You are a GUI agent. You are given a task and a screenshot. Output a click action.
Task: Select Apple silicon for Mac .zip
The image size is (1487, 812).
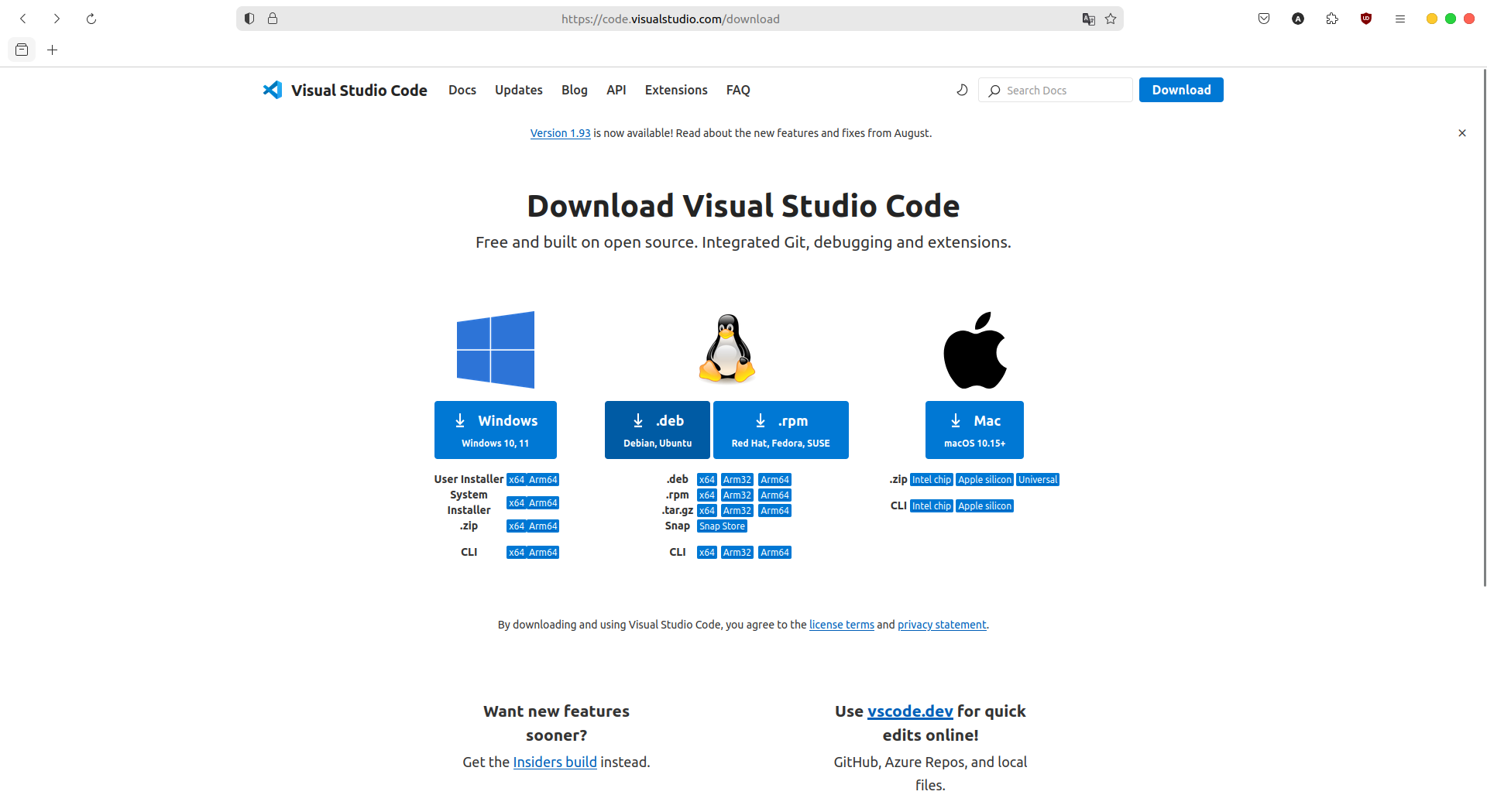click(984, 480)
